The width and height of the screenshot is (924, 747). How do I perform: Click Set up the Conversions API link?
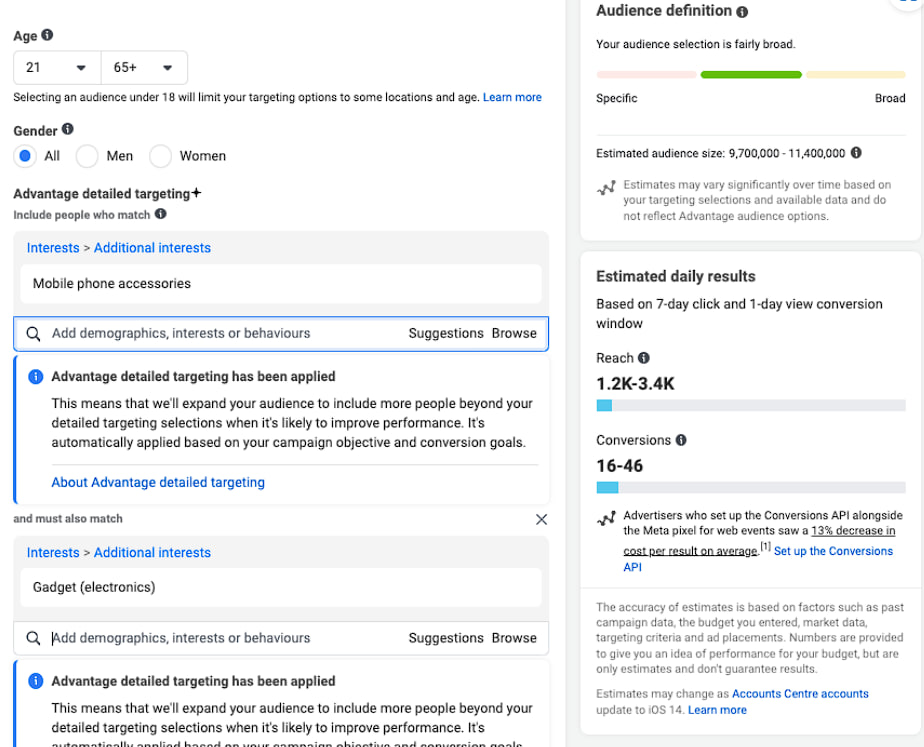(x=833, y=551)
